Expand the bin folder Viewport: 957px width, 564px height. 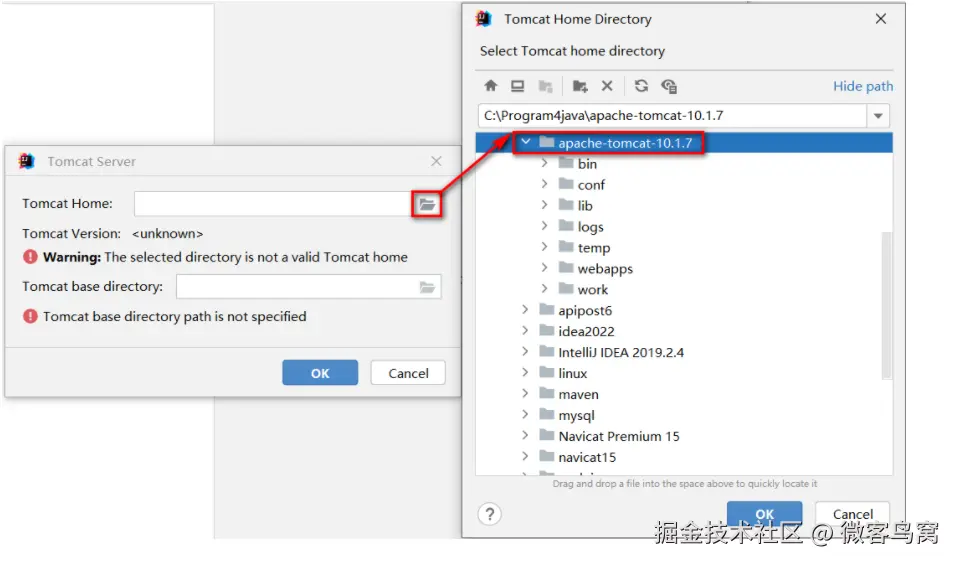pos(544,163)
